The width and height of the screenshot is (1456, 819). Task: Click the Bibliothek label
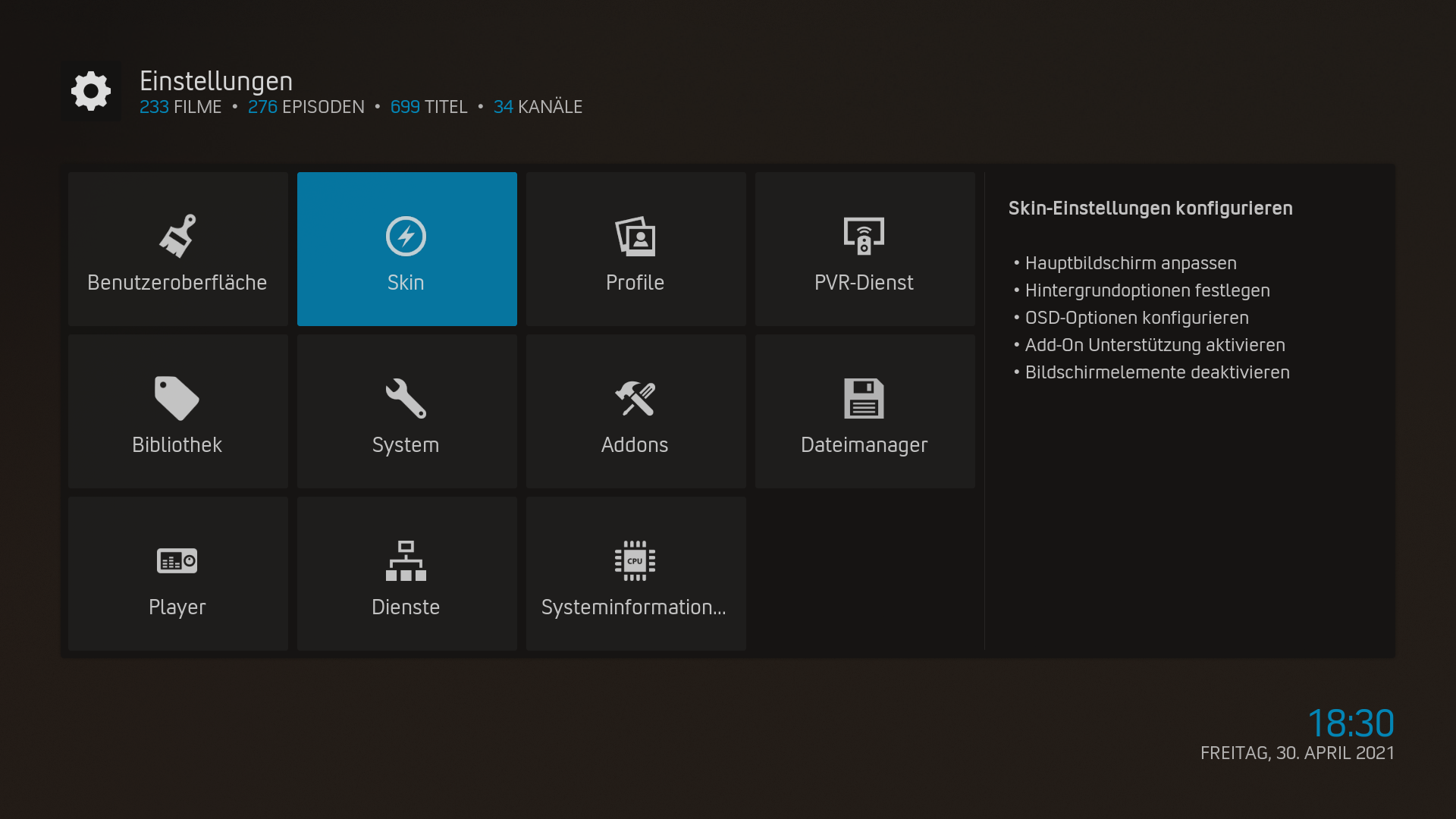pyautogui.click(x=177, y=445)
